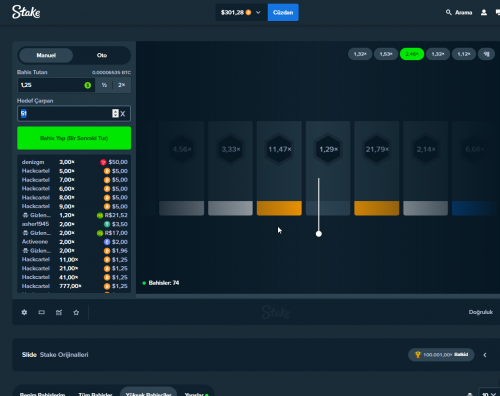Collapse the Slide info panel chevron
This screenshot has width=500, height=396.
(485, 355)
